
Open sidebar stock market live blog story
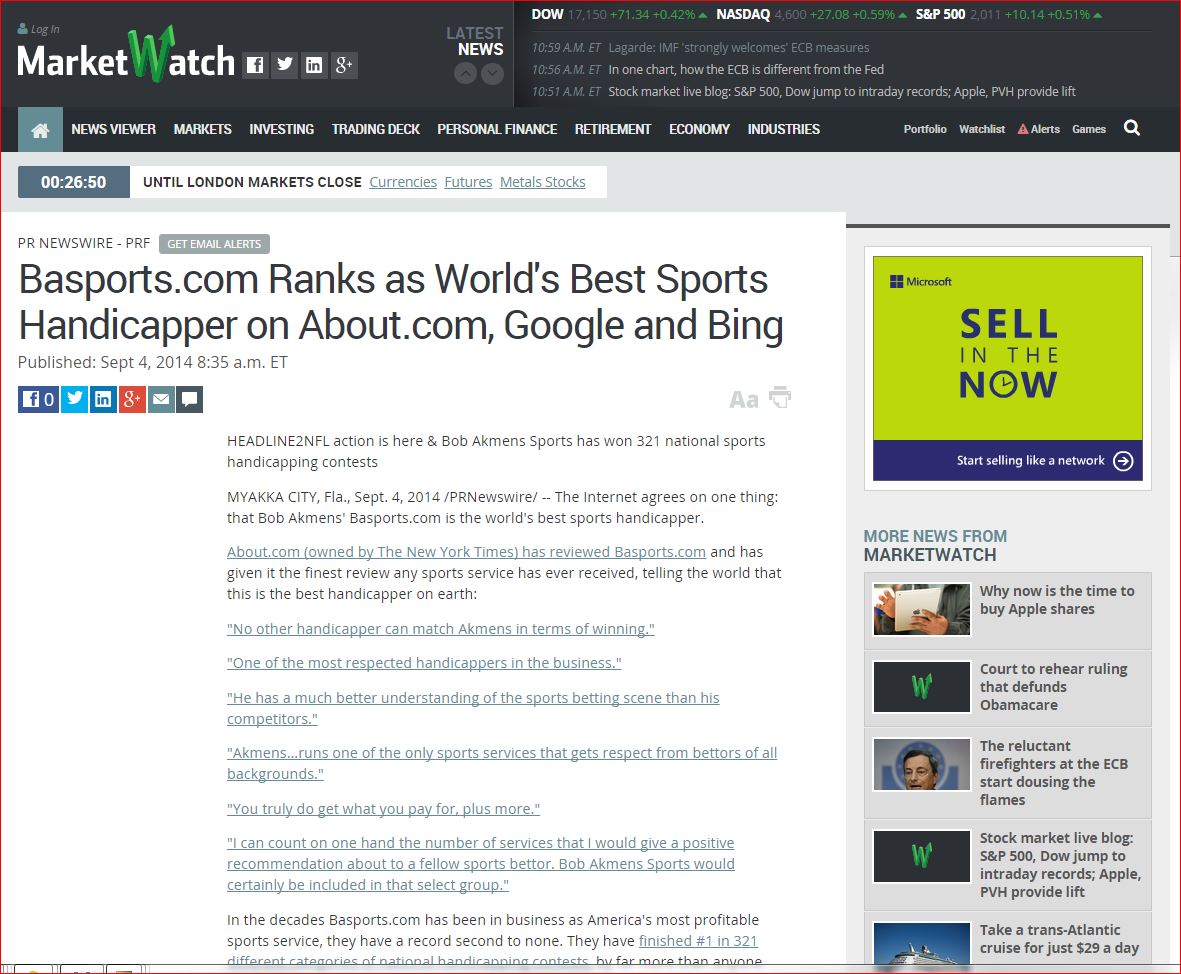pyautogui.click(x=1060, y=865)
